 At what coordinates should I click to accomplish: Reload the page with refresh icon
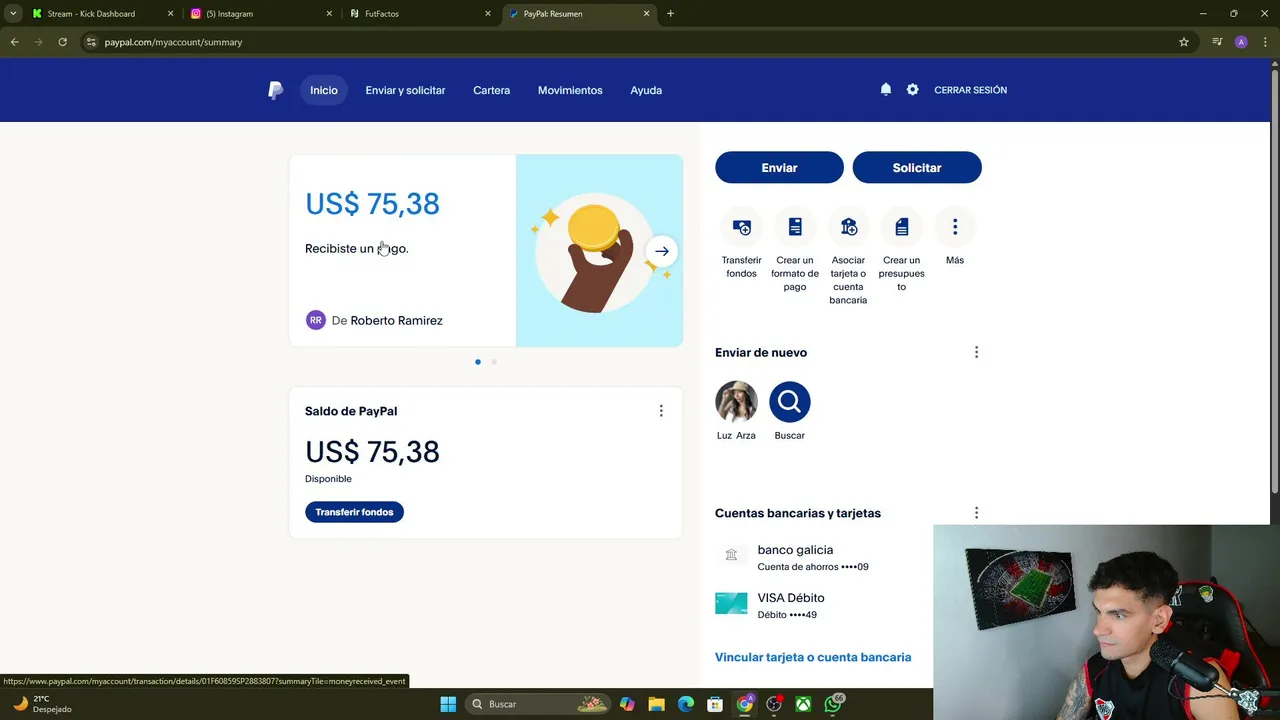pos(62,42)
